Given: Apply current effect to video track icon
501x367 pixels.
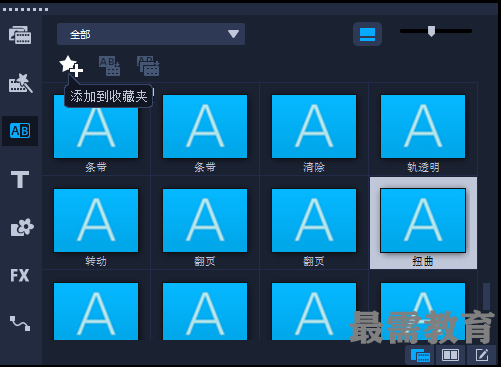Looking at the screenshot, I should click(x=109, y=66).
